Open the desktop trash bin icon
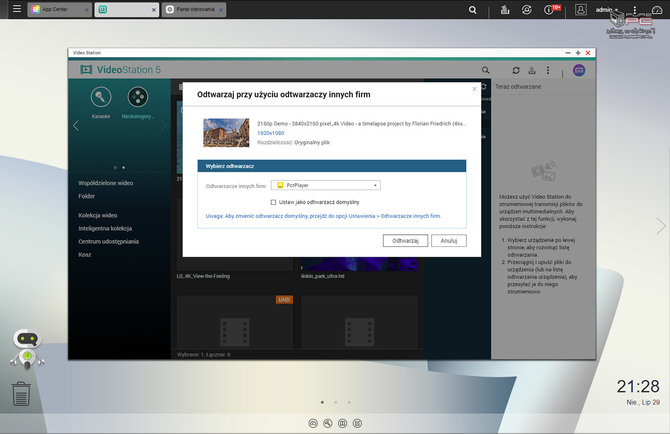 [x=21, y=393]
